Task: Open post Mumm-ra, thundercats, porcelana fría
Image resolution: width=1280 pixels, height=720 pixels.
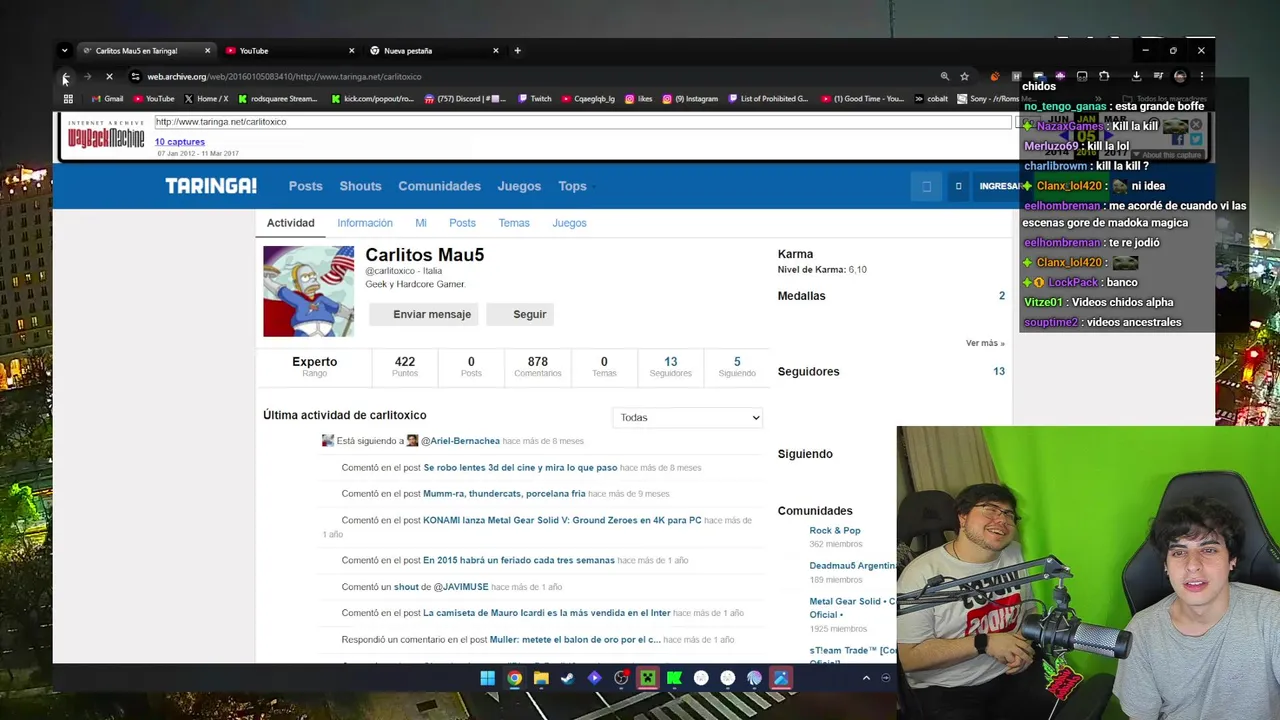Action: 504,494
